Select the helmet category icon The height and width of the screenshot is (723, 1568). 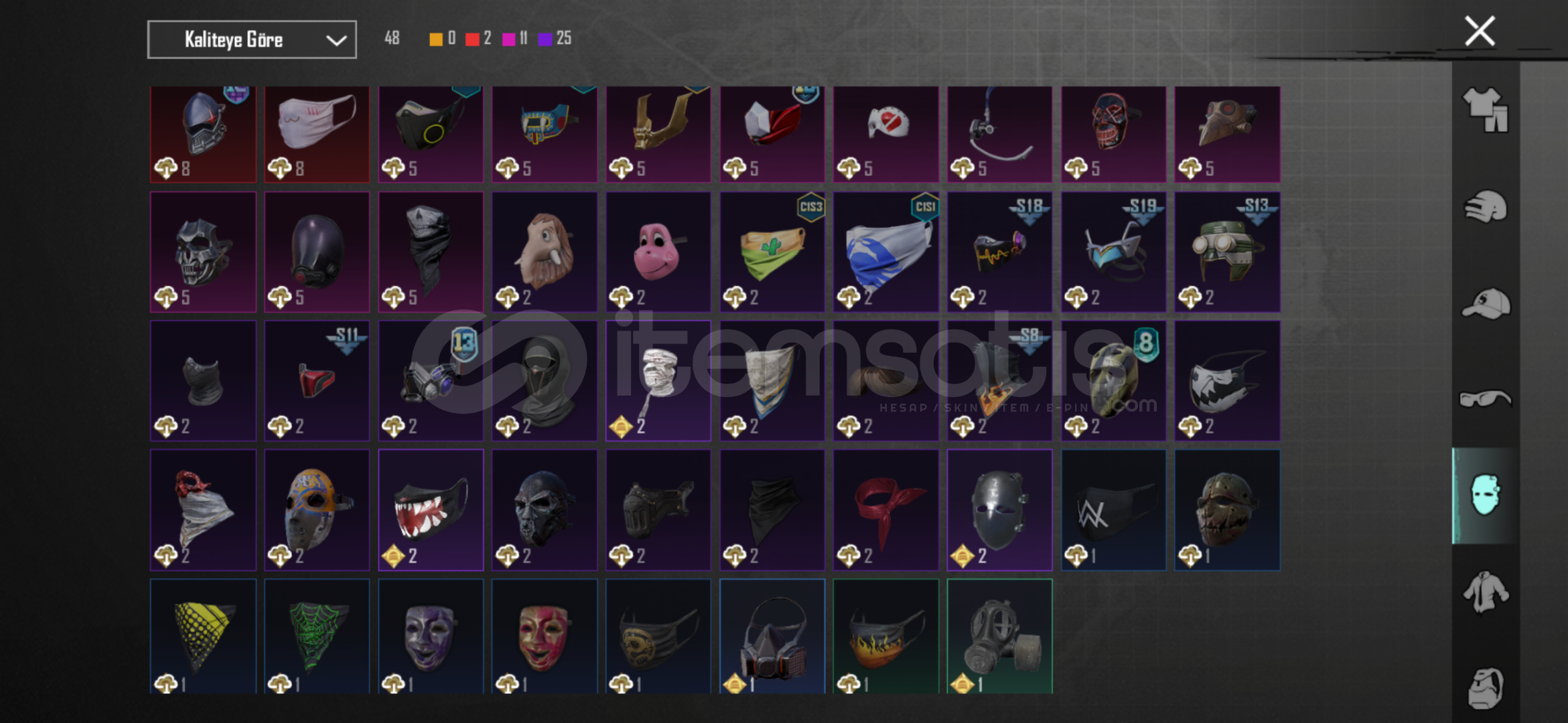point(1485,207)
